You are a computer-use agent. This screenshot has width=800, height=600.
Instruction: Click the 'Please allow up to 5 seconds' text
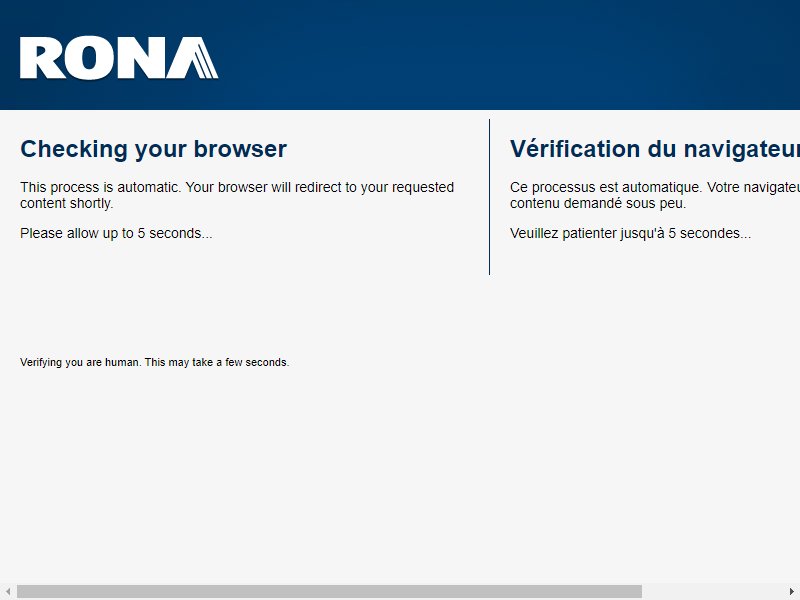coord(116,233)
